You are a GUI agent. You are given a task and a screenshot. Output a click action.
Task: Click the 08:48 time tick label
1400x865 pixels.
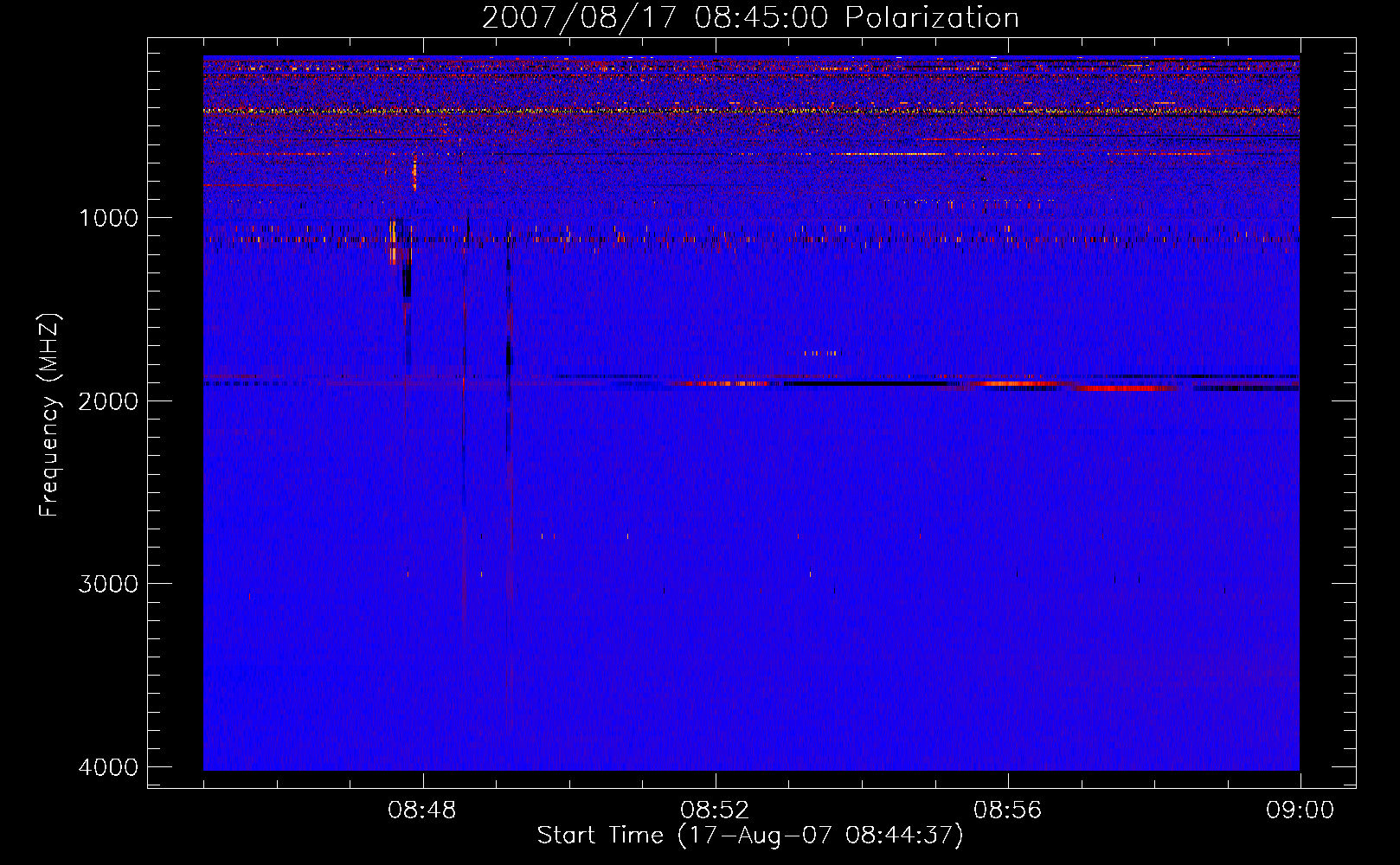[422, 811]
